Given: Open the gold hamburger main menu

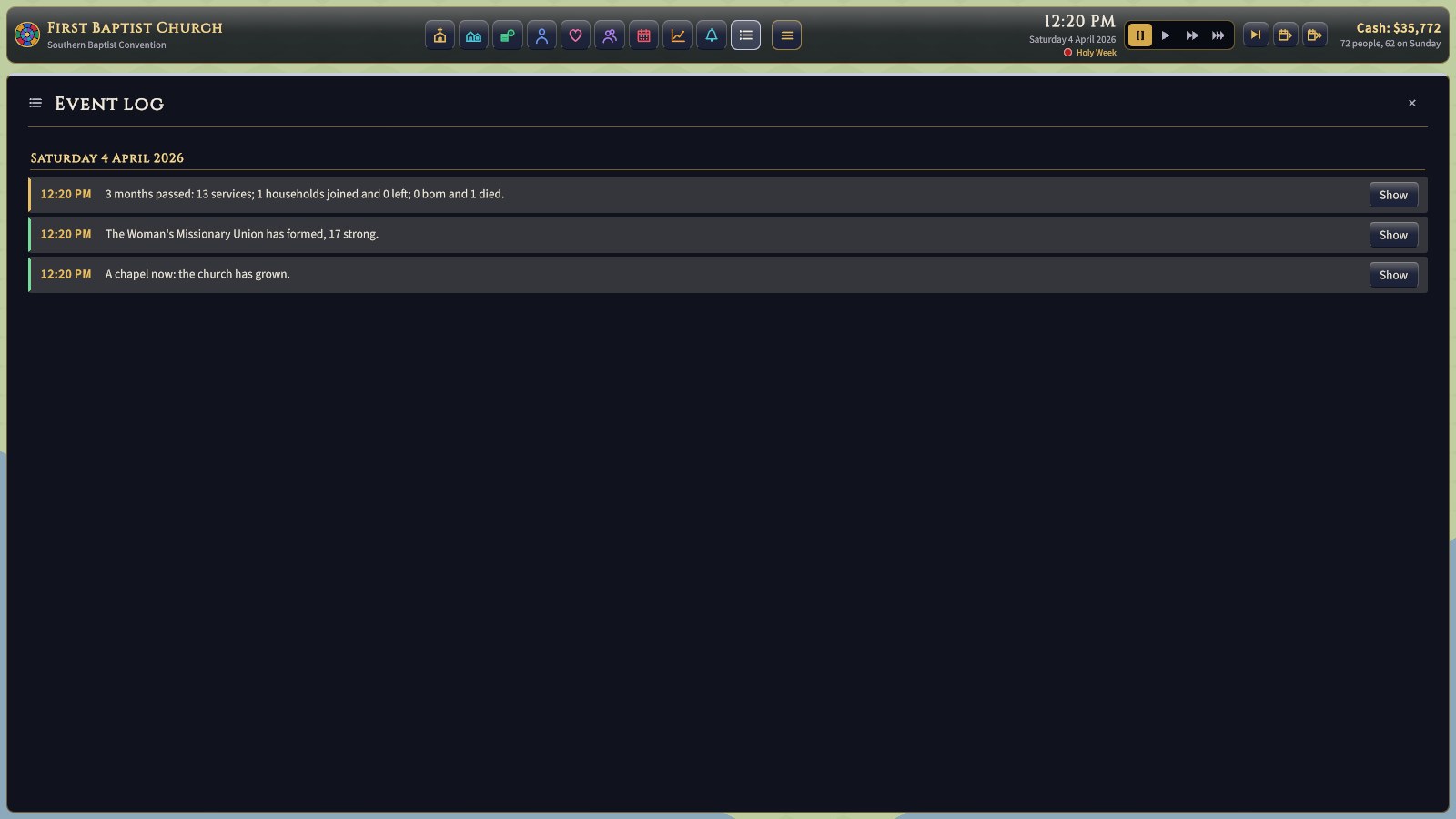Looking at the screenshot, I should [786, 35].
